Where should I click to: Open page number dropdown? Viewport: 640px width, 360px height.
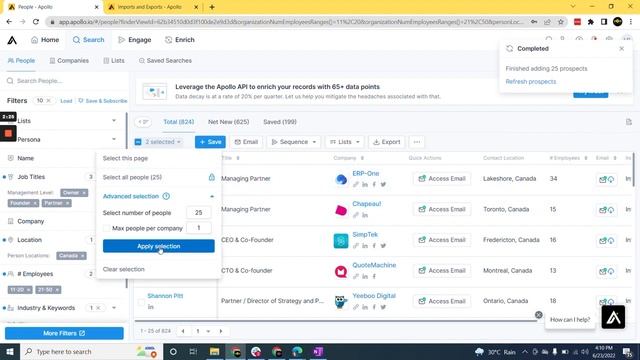pyautogui.click(x=202, y=331)
